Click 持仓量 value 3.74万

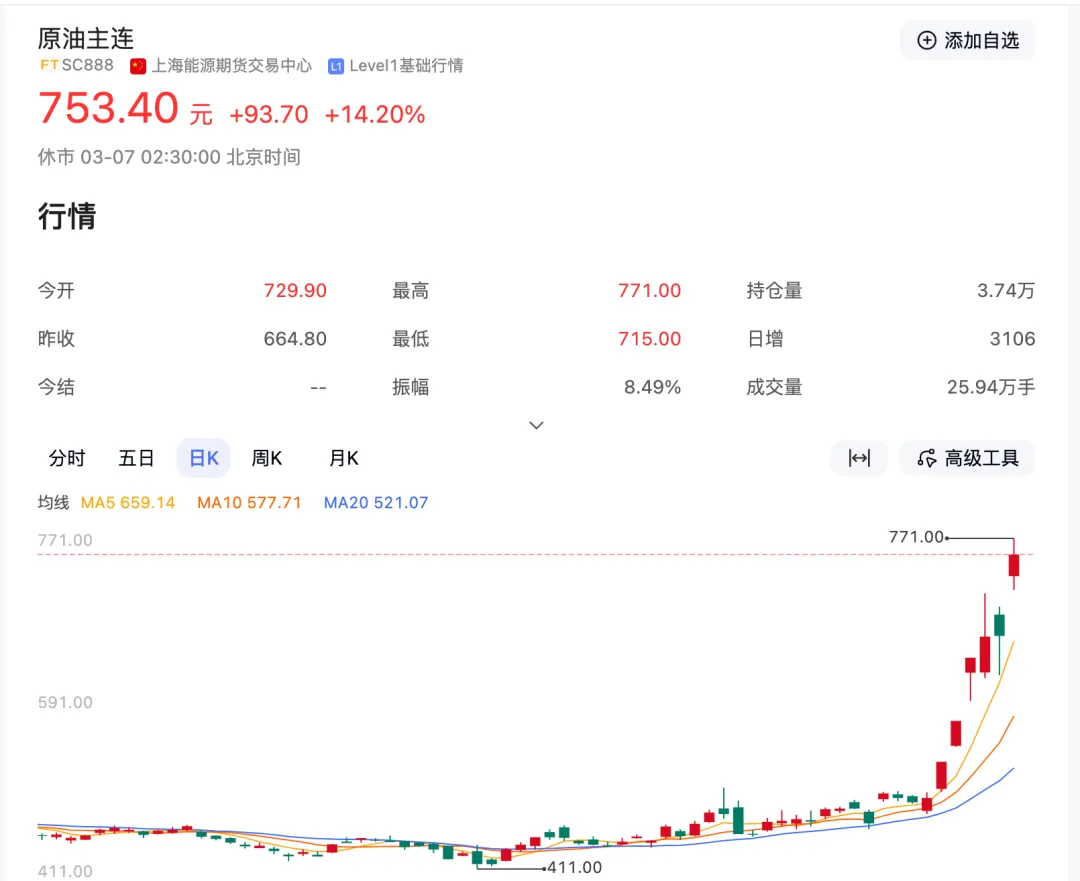click(x=1006, y=291)
